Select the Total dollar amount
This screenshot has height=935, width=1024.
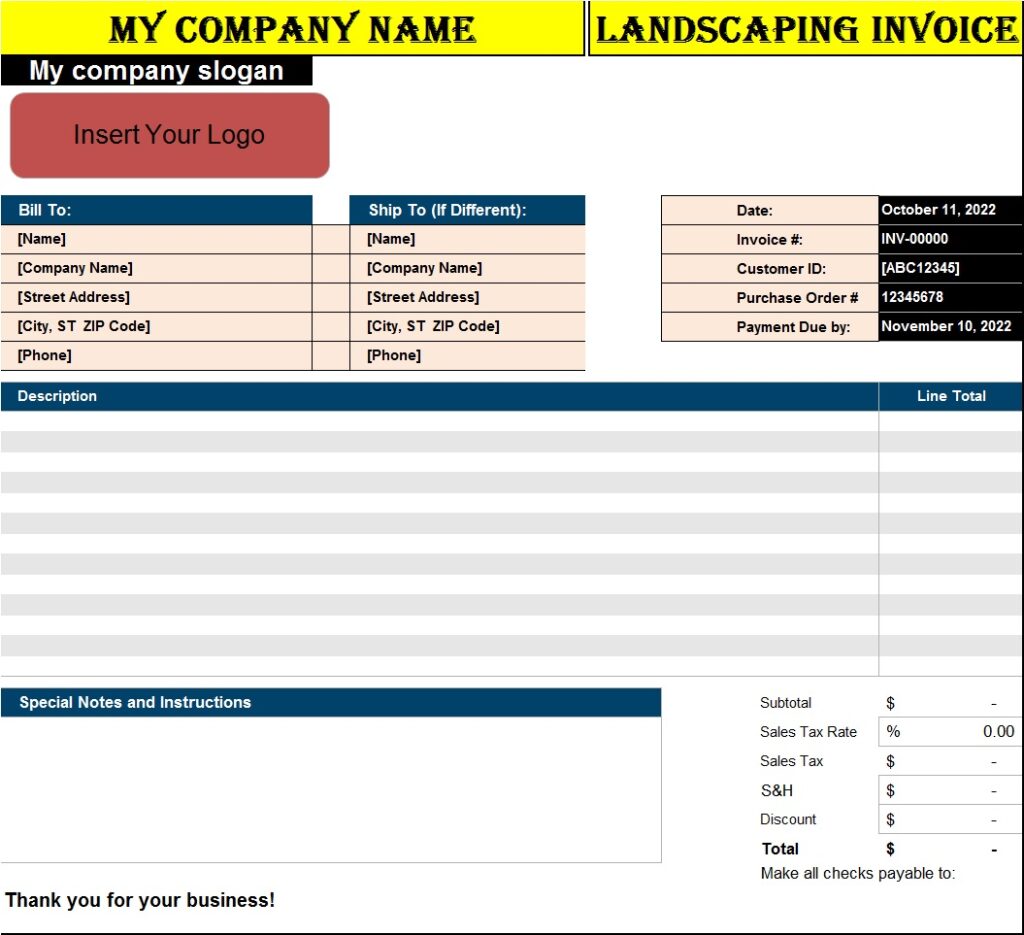coord(950,849)
